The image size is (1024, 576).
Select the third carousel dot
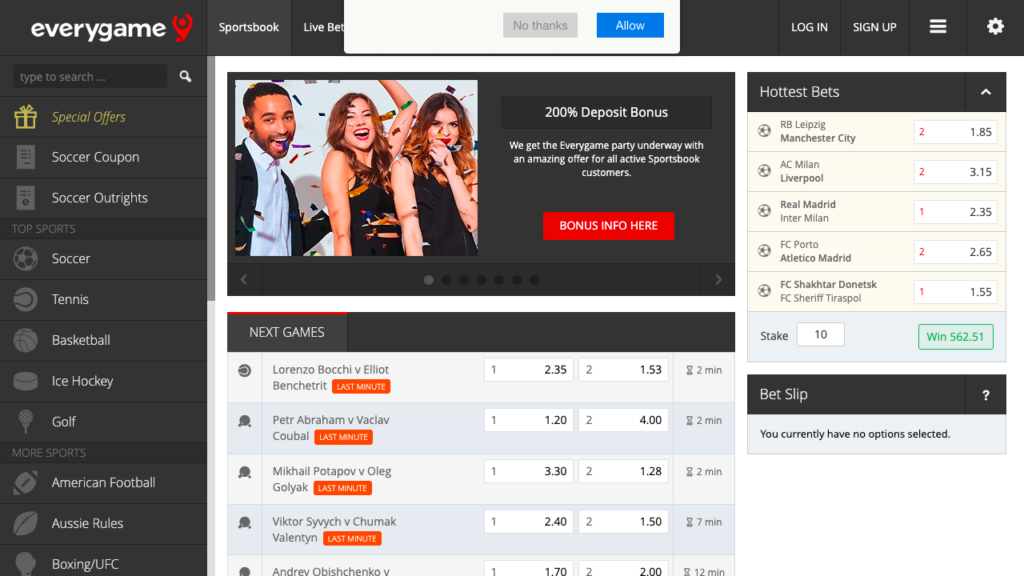click(464, 280)
